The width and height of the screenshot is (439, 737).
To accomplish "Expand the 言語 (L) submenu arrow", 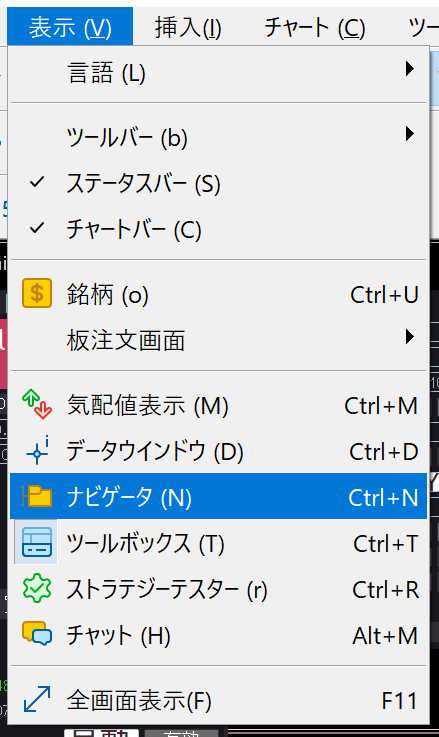I will point(410,69).
